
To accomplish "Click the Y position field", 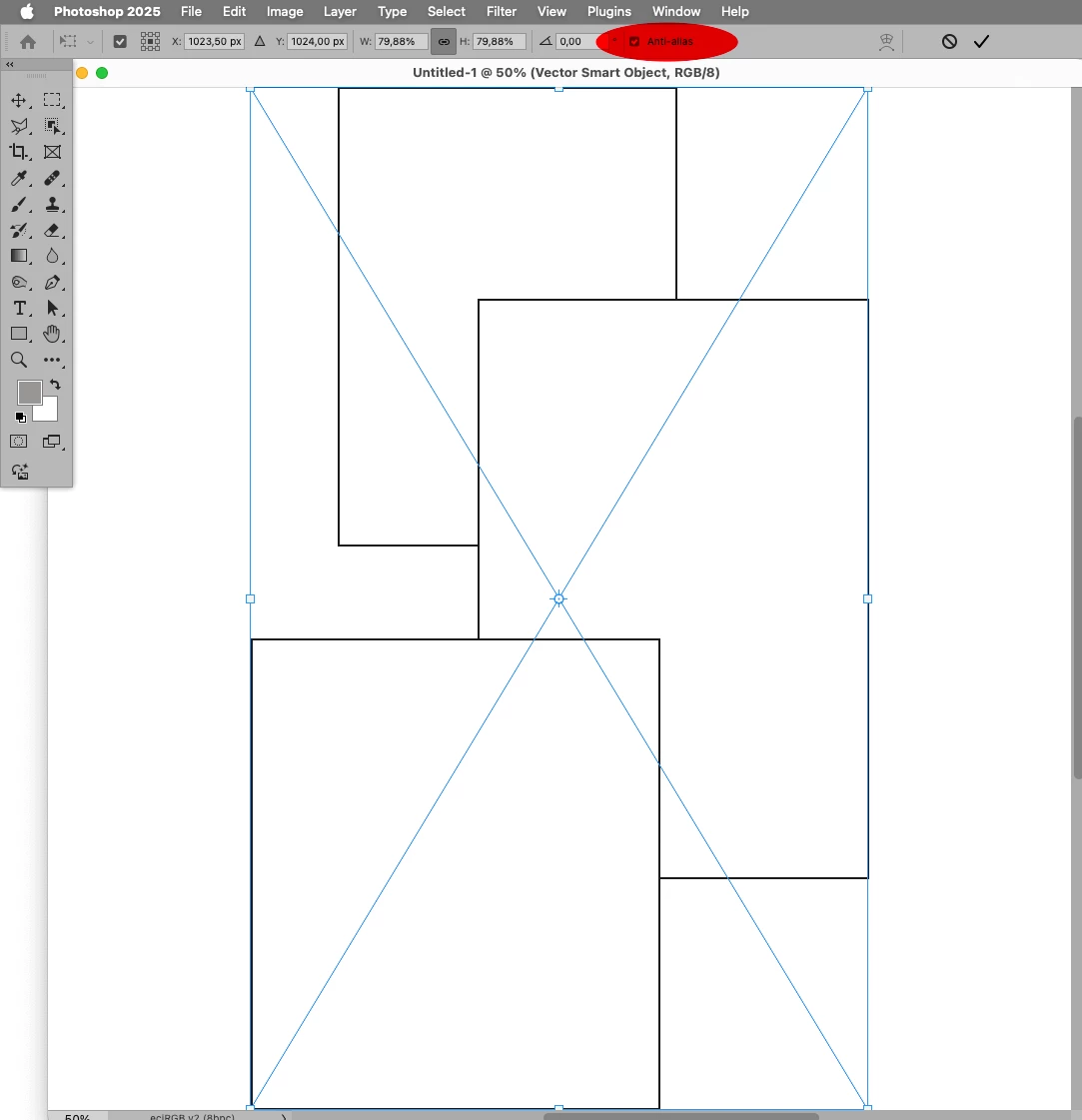I will pyautogui.click(x=318, y=41).
